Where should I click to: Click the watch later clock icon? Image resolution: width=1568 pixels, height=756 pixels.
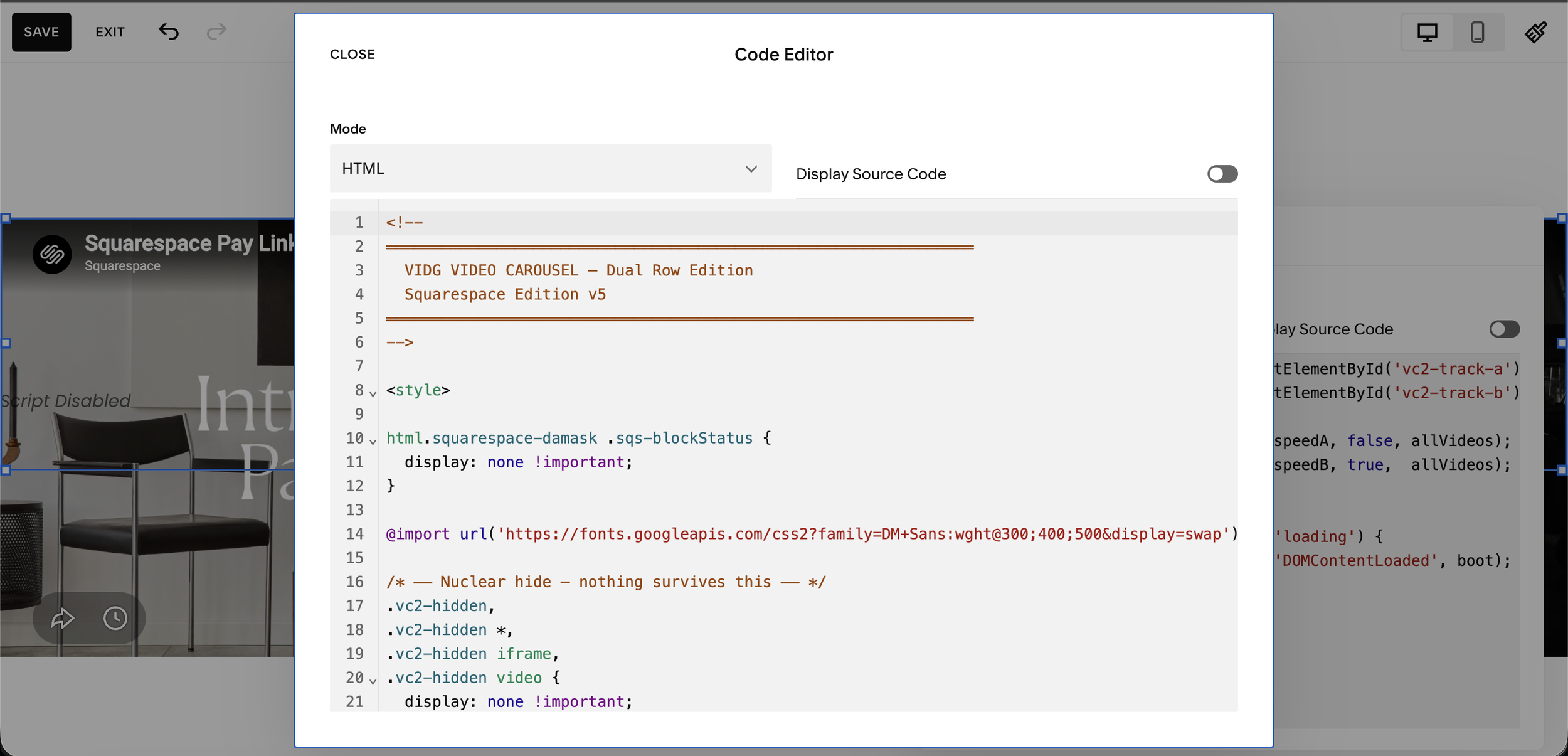pyautogui.click(x=115, y=619)
